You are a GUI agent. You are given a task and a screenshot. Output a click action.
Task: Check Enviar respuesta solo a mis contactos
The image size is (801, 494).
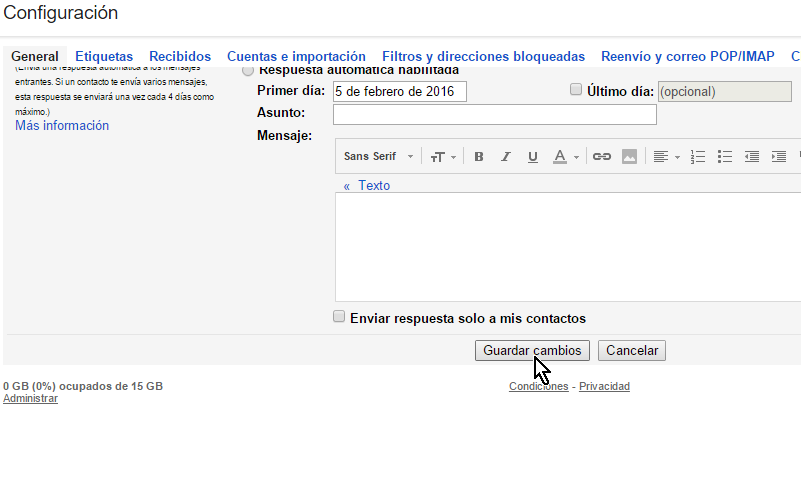(339, 317)
